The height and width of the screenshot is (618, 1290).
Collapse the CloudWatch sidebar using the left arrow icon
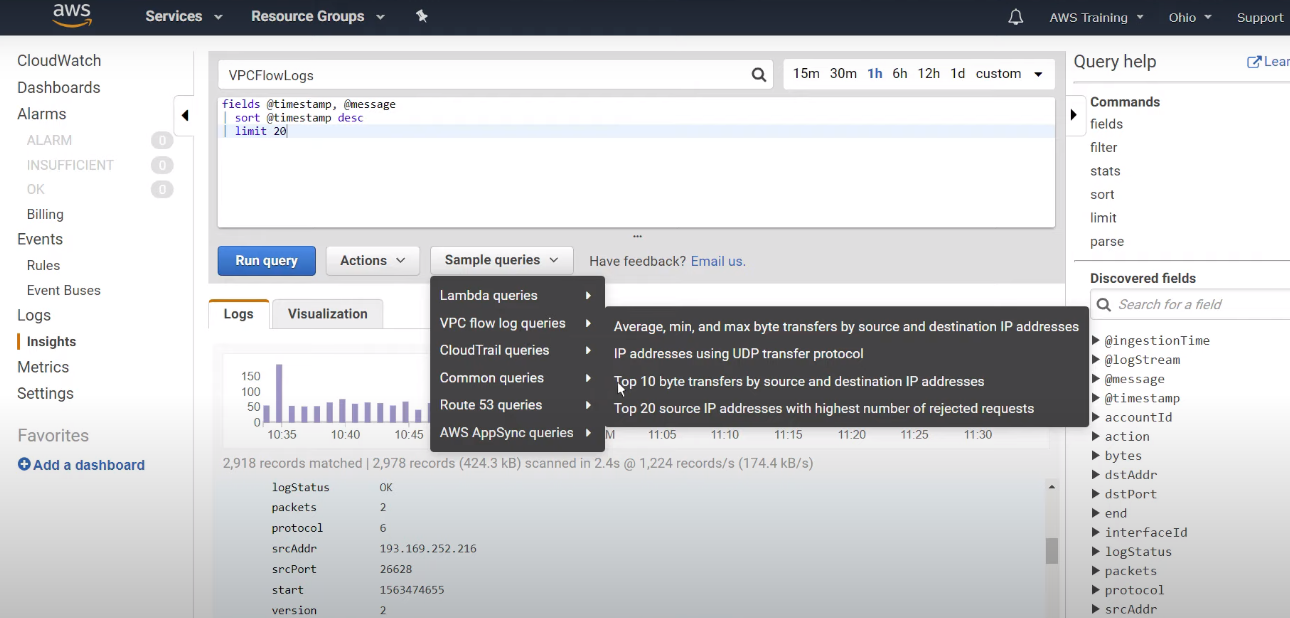tap(184, 115)
